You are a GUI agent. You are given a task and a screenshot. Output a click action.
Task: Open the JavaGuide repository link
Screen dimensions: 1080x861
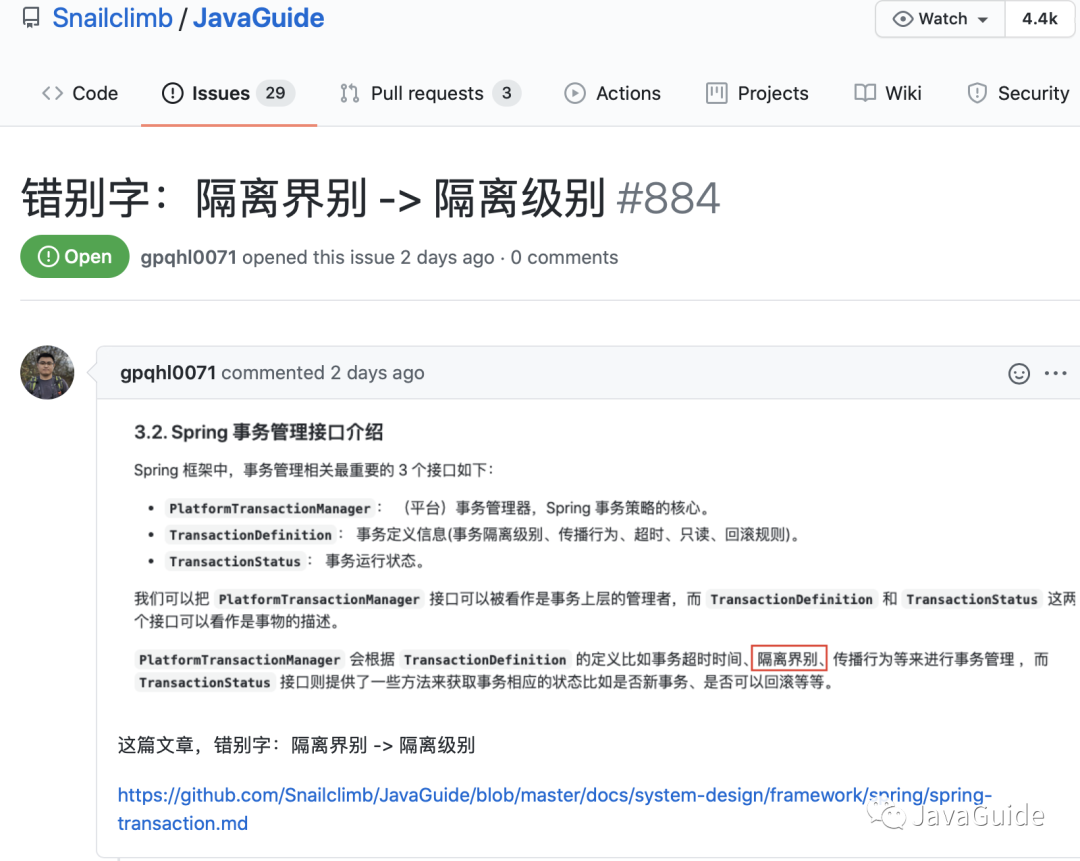pyautogui.click(x=258, y=18)
